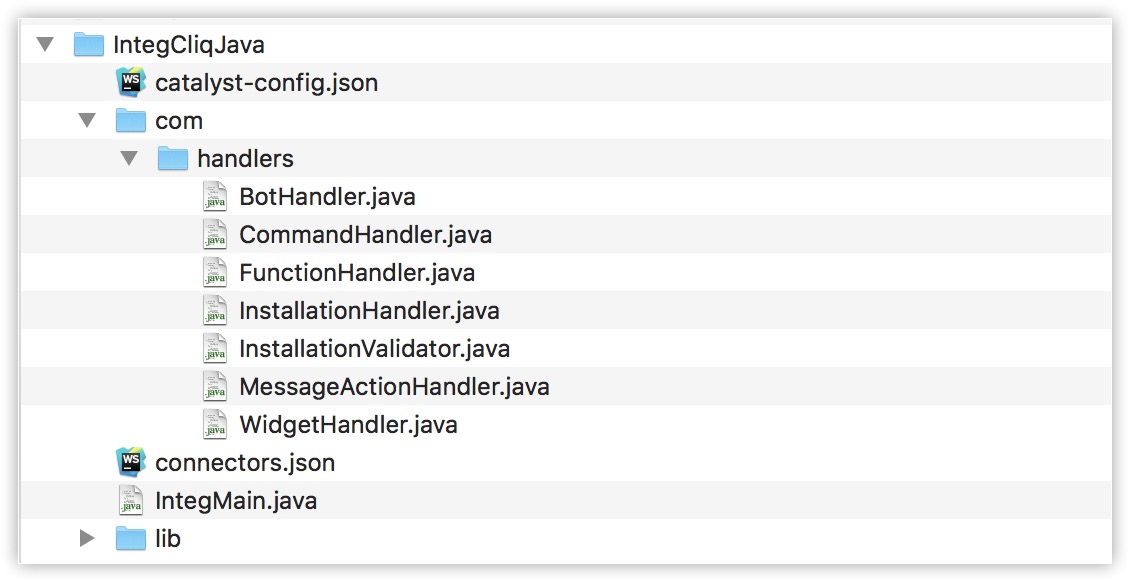Collapse the handlers folder disclosure triangle
Viewport: 1130px width, 582px height.
(x=129, y=158)
